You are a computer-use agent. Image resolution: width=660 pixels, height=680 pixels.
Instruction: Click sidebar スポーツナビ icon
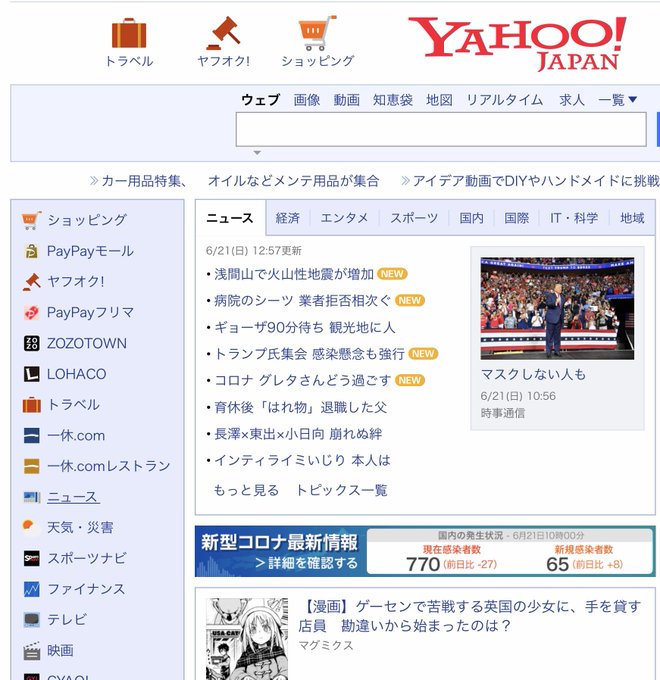pyautogui.click(x=32, y=558)
